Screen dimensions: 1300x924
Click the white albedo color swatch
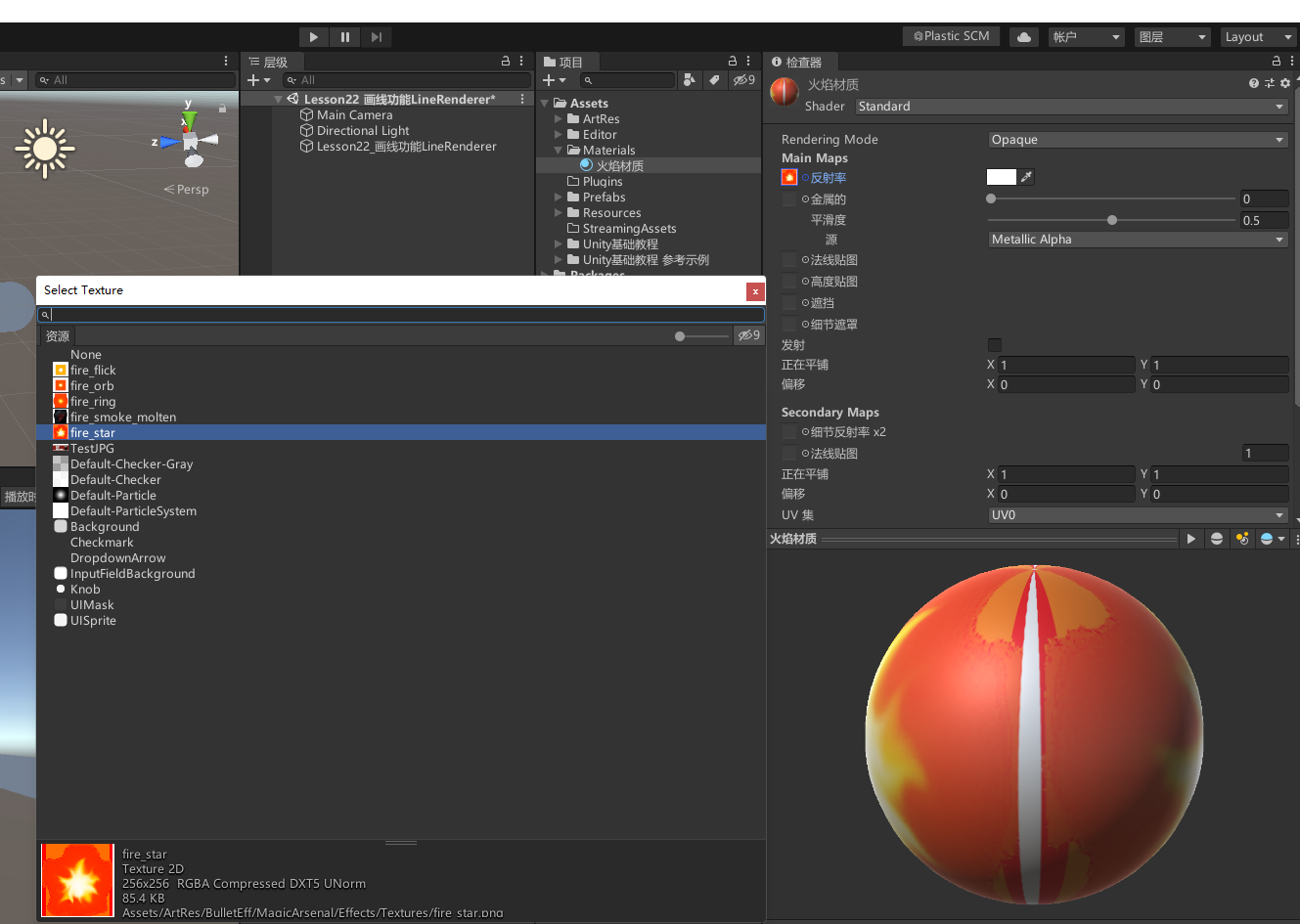(x=1001, y=177)
